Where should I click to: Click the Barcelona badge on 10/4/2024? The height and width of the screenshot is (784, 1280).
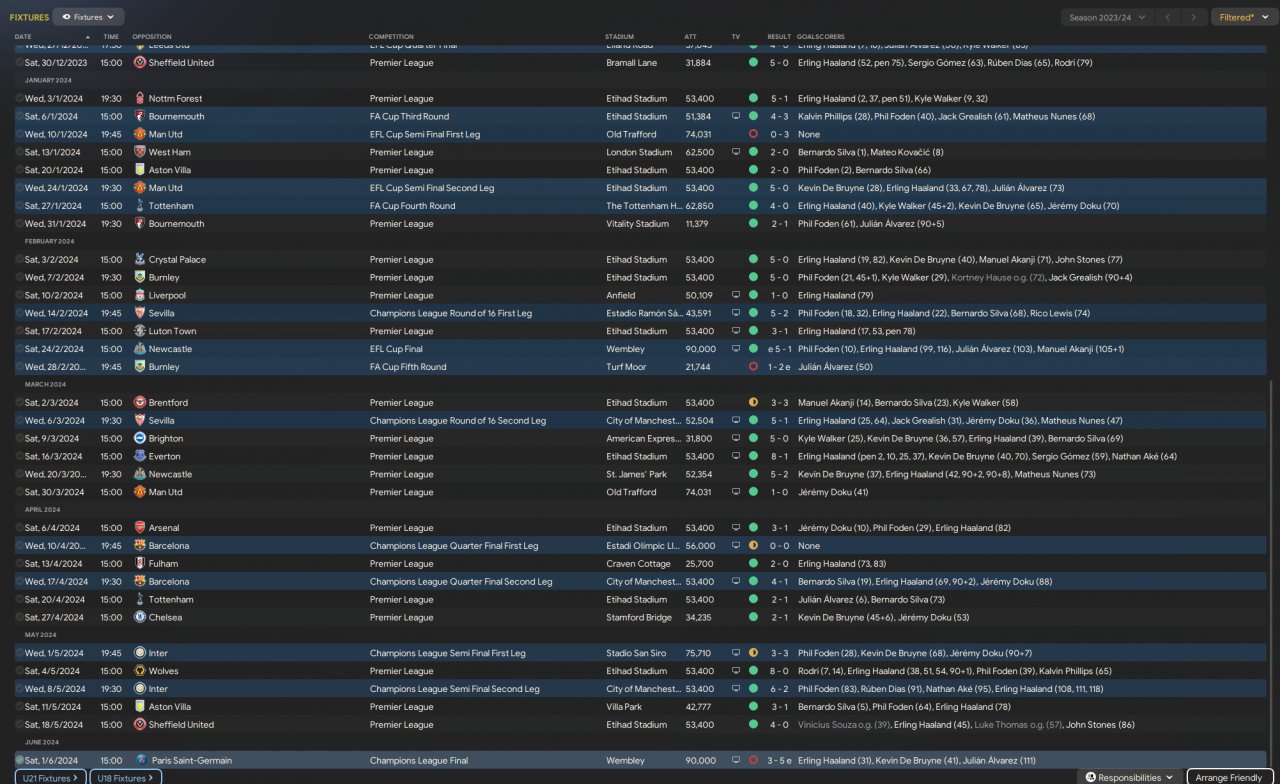click(140, 546)
